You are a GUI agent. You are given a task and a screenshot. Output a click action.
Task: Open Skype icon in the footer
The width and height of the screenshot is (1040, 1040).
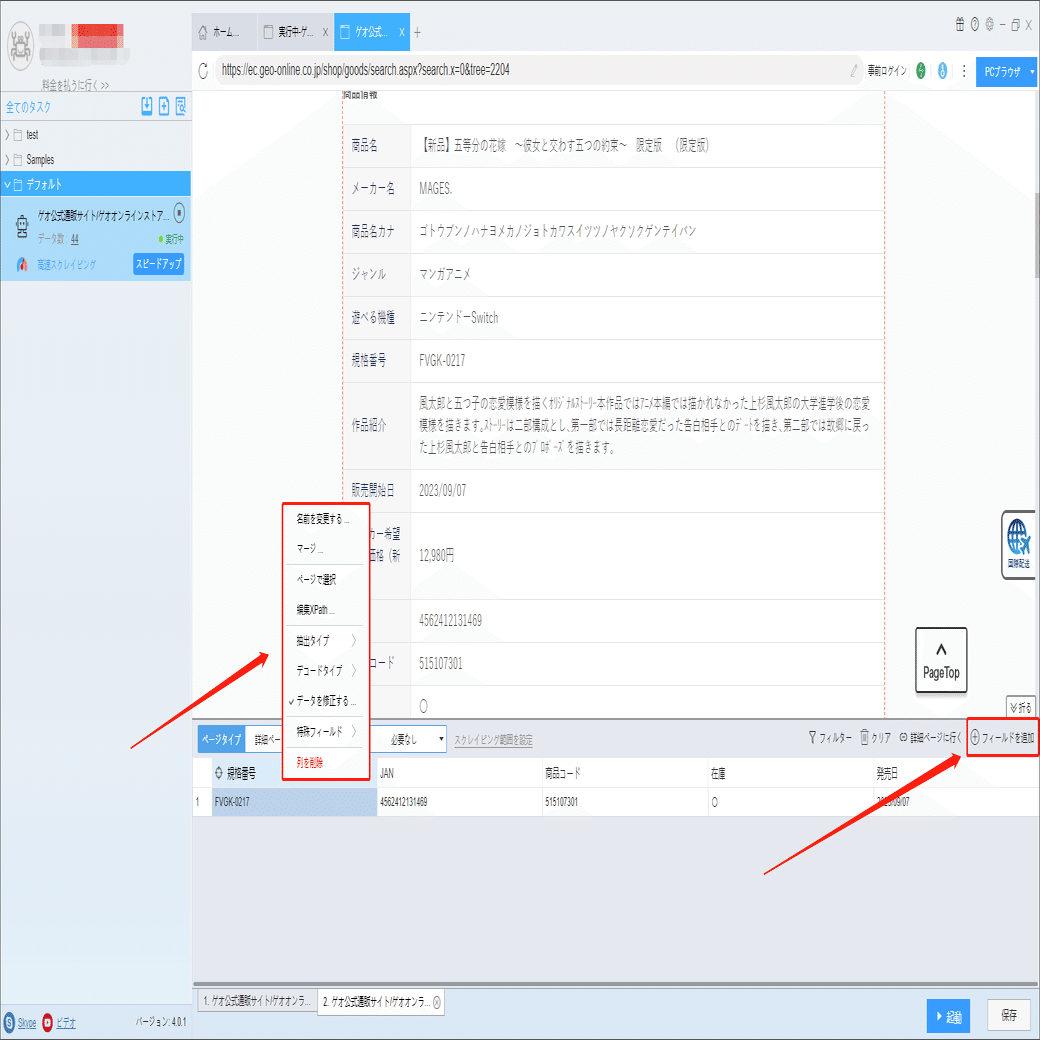9,1023
